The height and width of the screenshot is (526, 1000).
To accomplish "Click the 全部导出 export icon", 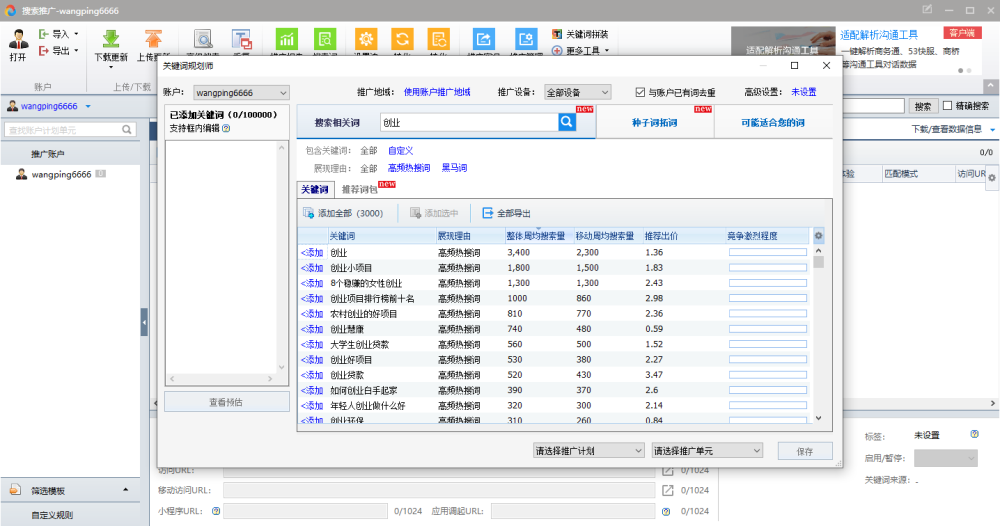I will tap(488, 213).
